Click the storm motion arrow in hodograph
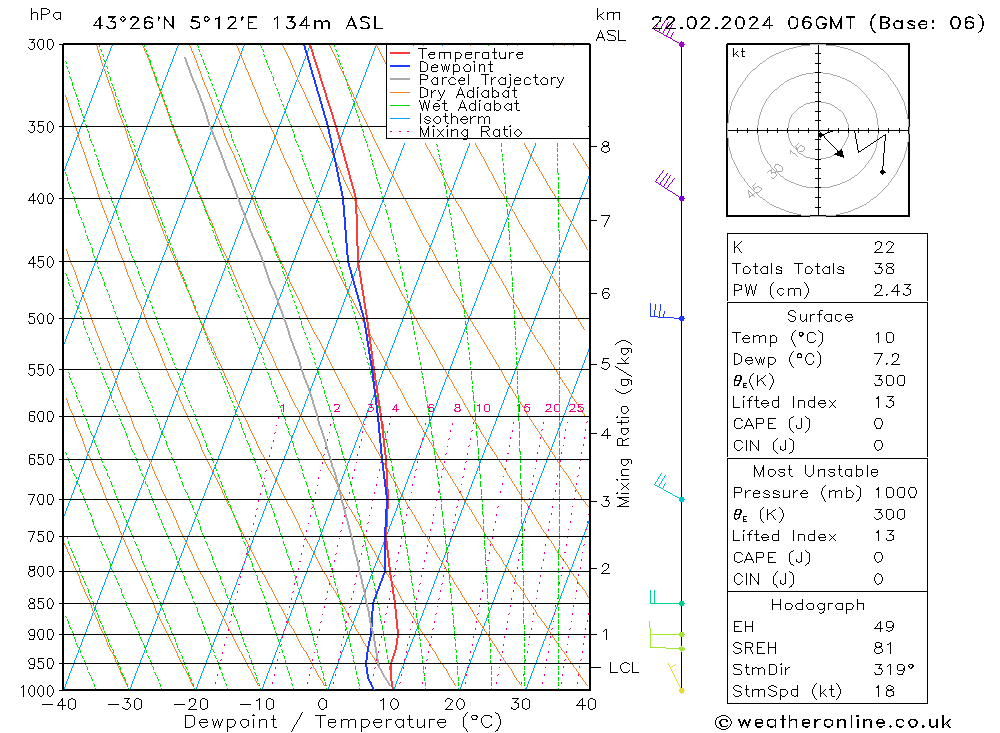This screenshot has width=1000, height=733. 832,145
